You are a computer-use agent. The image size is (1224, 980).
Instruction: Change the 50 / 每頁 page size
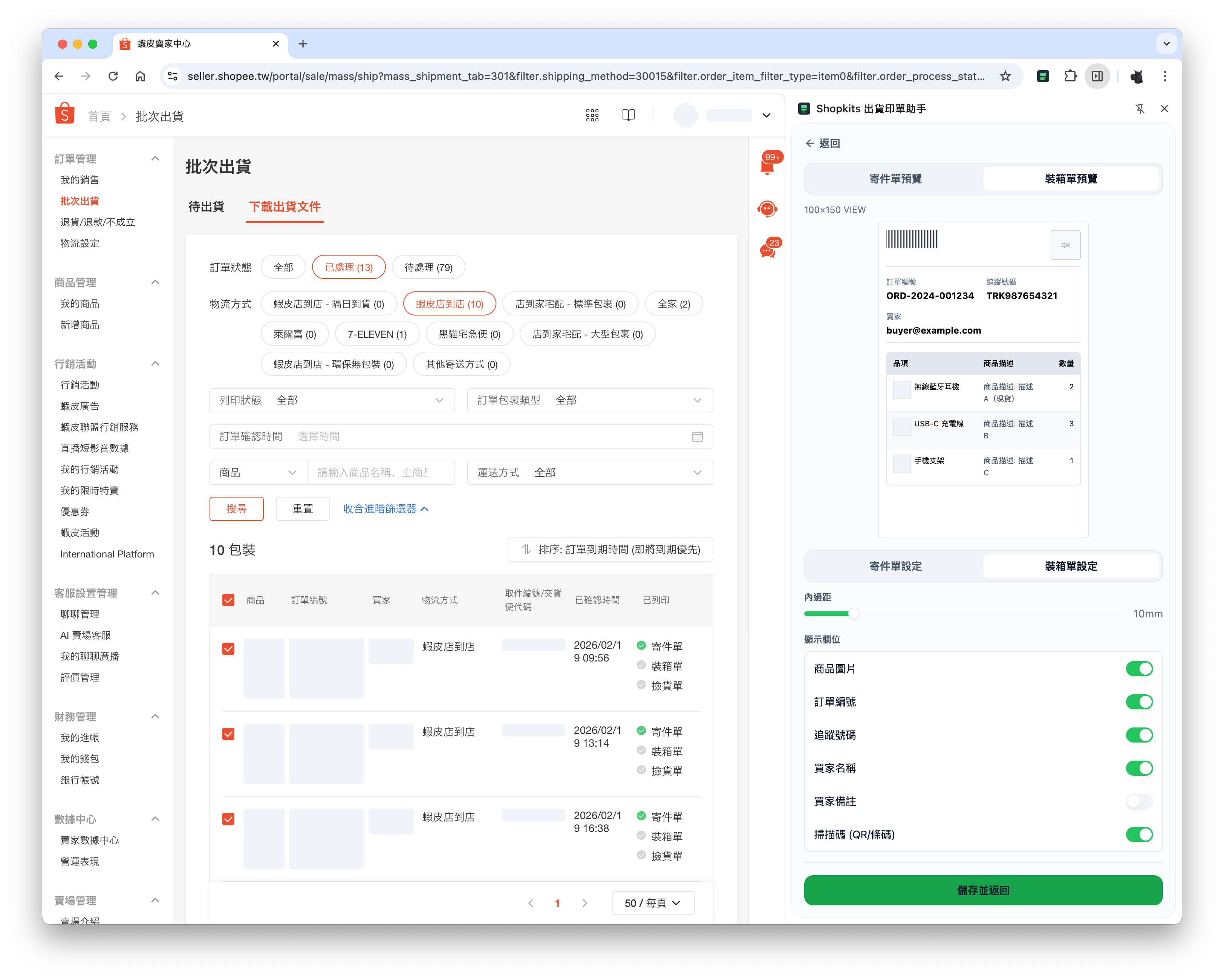click(653, 903)
